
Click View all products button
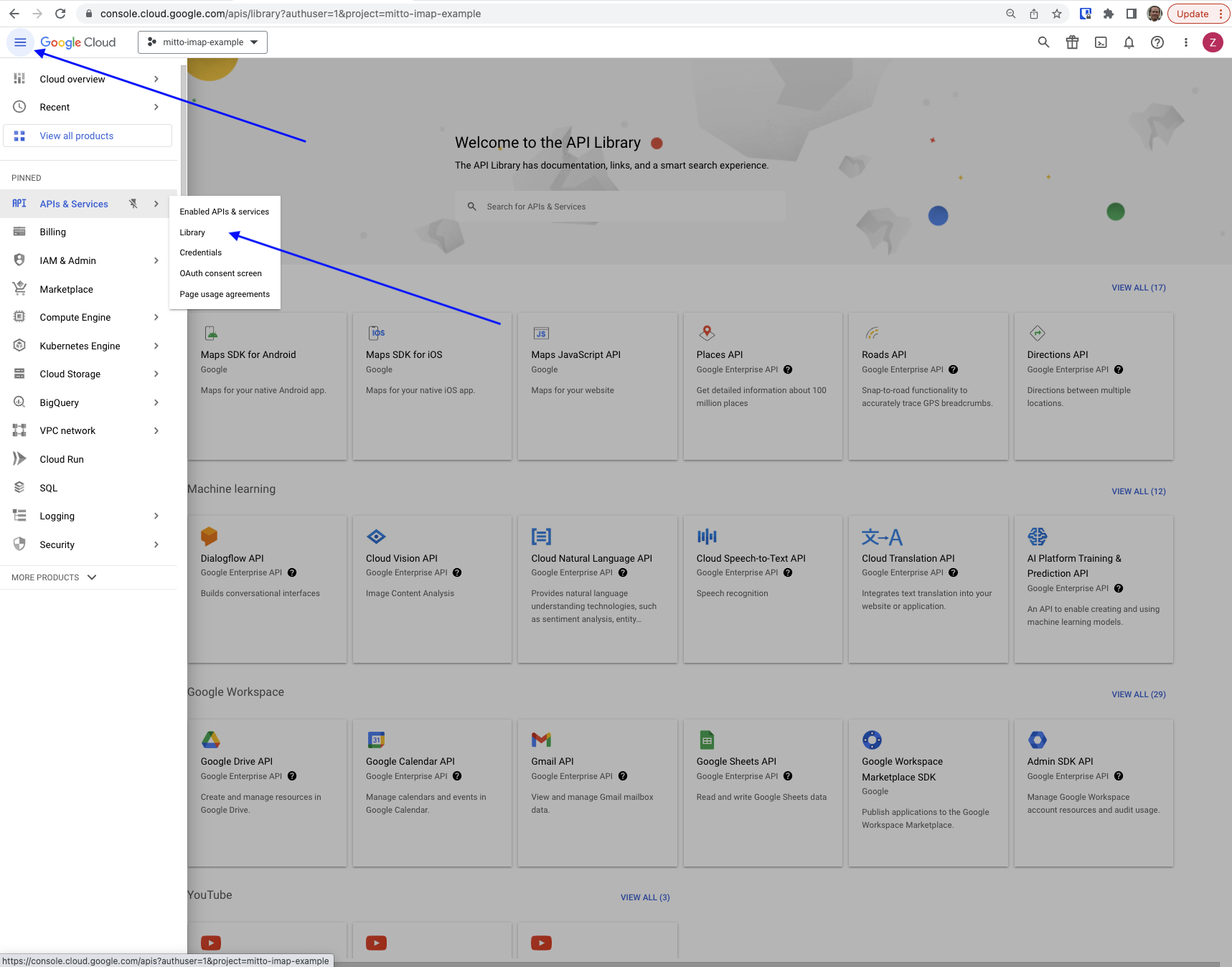point(88,136)
